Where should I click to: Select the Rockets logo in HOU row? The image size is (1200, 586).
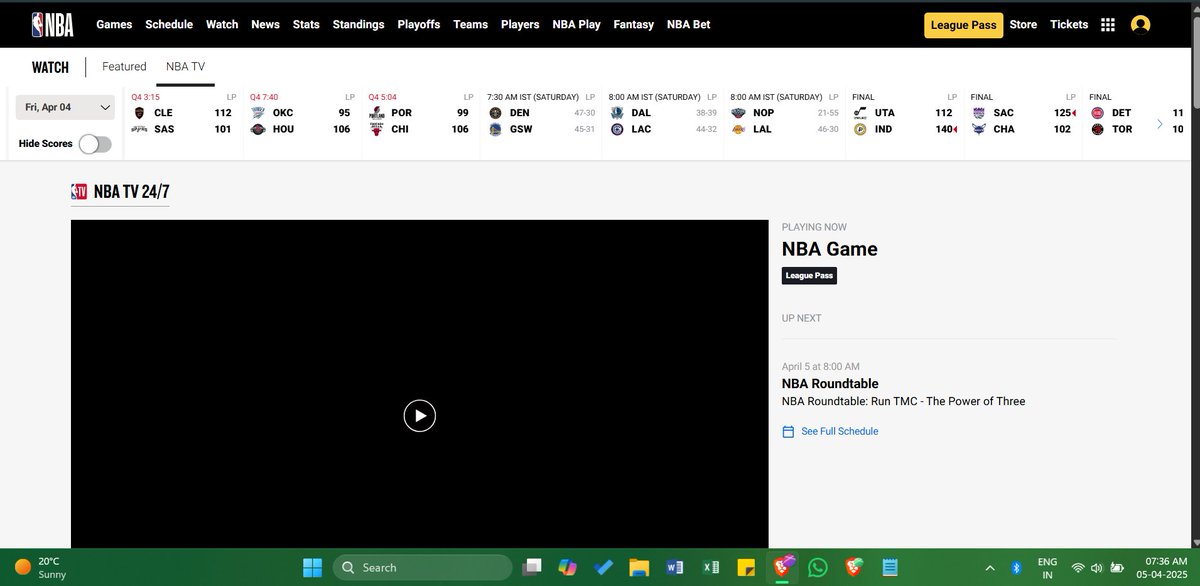[x=259, y=129]
